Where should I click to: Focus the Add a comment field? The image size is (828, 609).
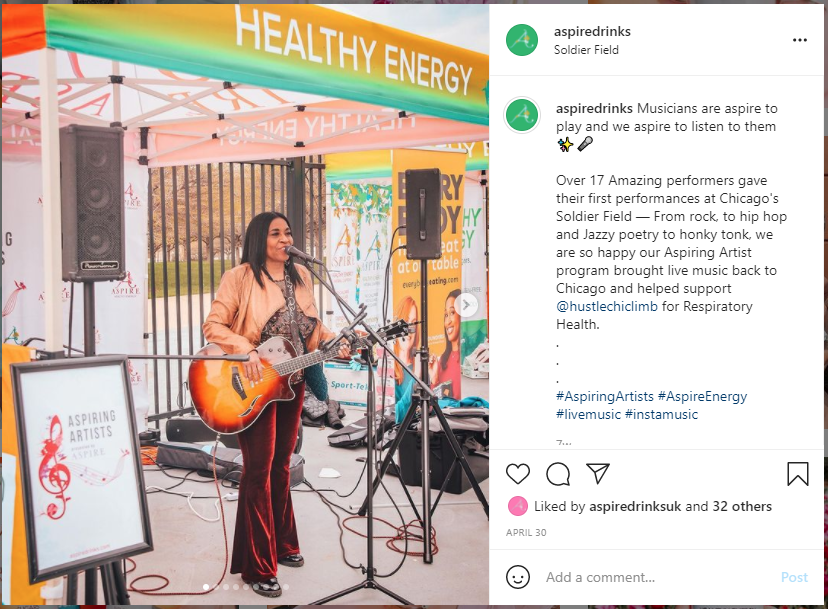click(657, 577)
